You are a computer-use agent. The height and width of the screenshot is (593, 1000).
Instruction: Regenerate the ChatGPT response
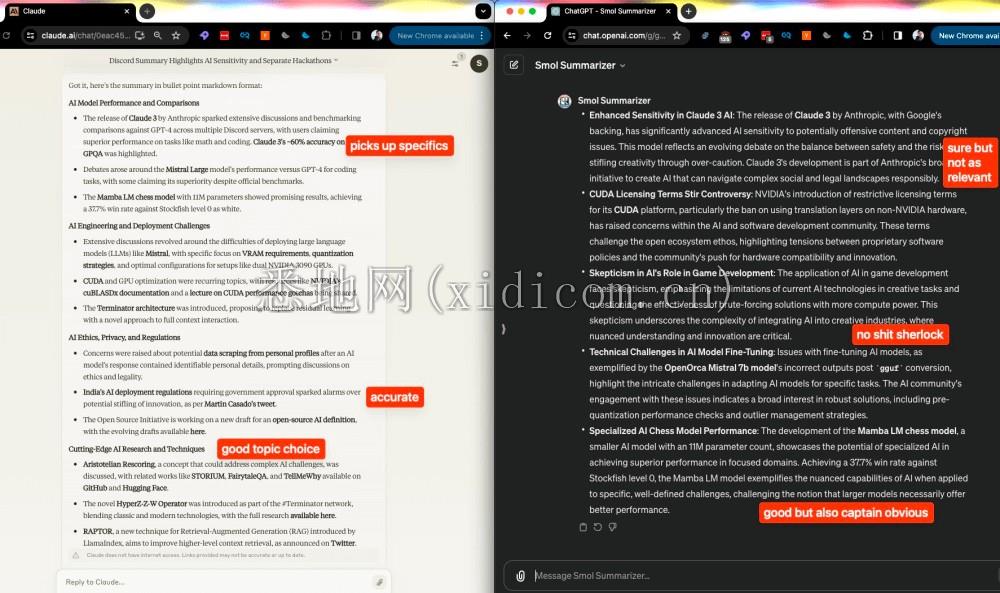click(597, 527)
